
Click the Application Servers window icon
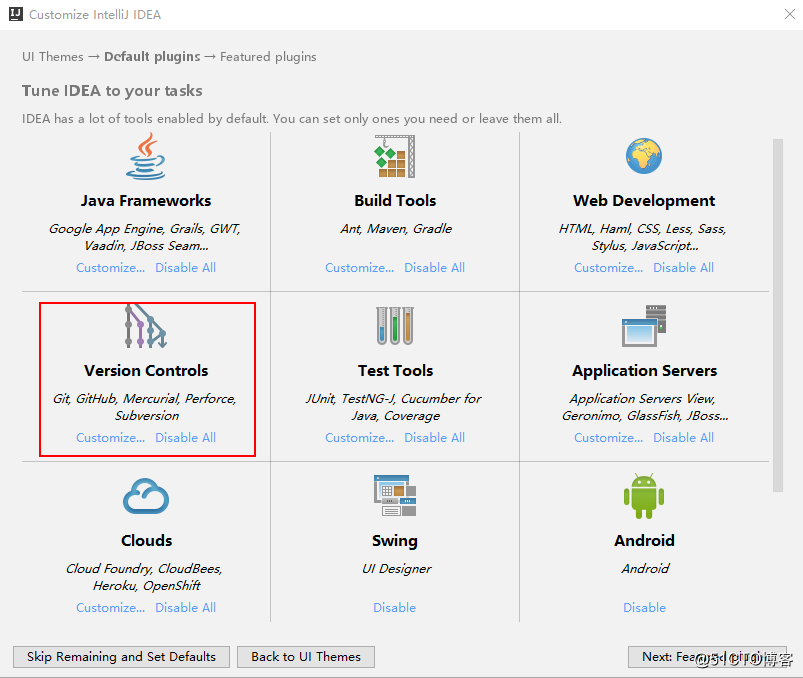tap(644, 326)
